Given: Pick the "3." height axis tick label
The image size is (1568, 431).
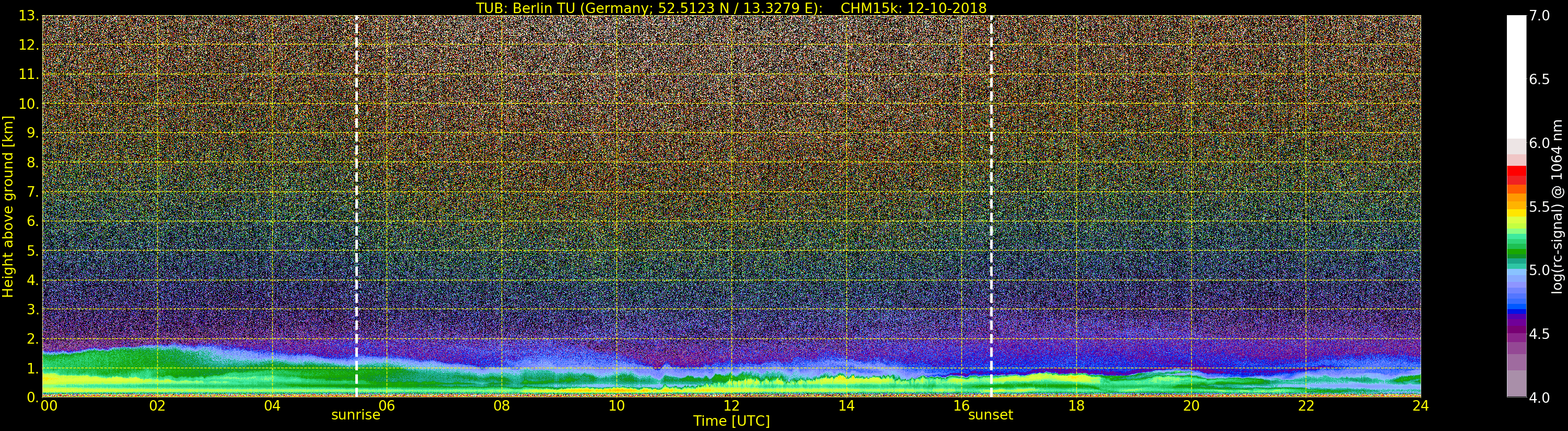Looking at the screenshot, I should coord(33,309).
